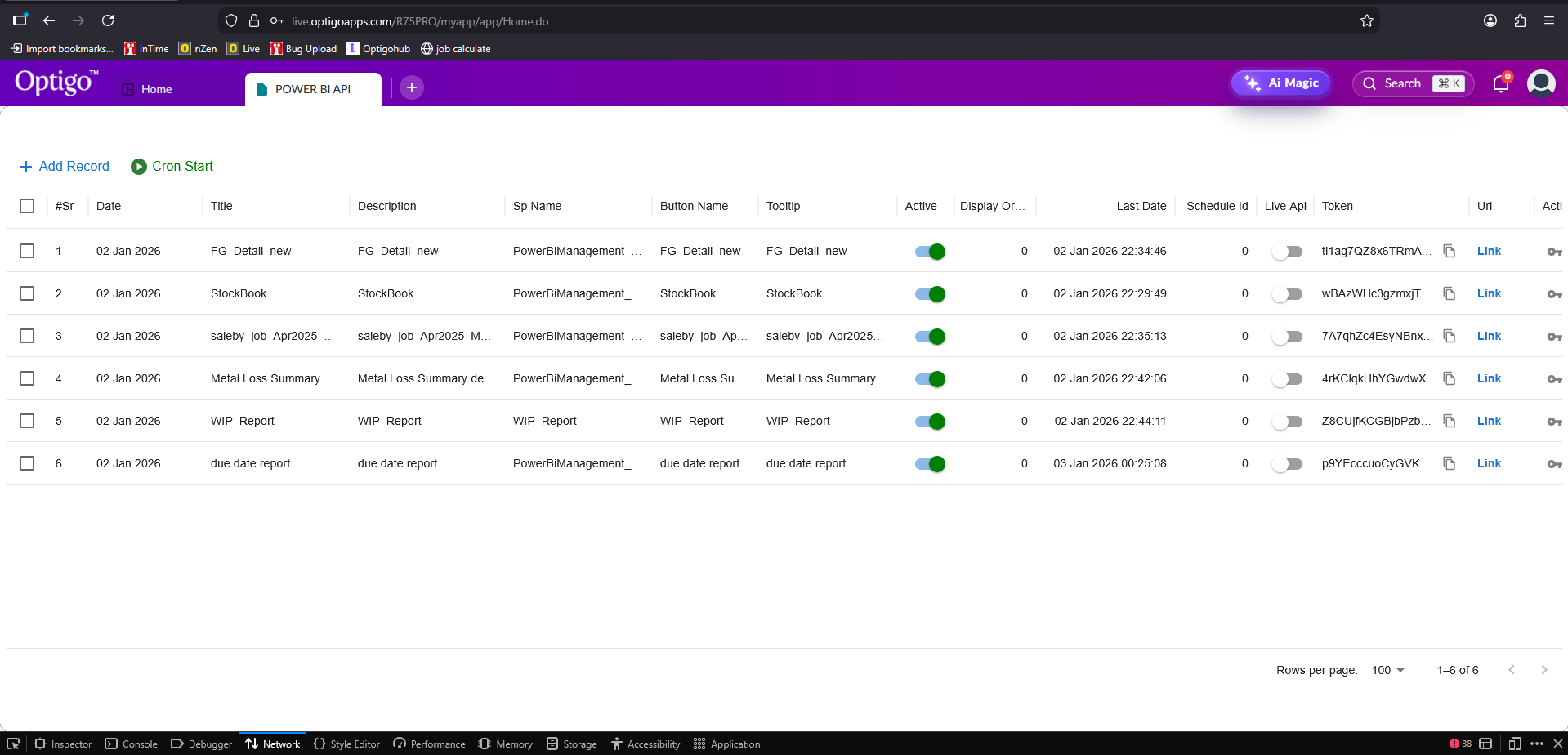Copy the token in the FG_Detail_new row
The width and height of the screenshot is (1568, 755).
click(1449, 251)
